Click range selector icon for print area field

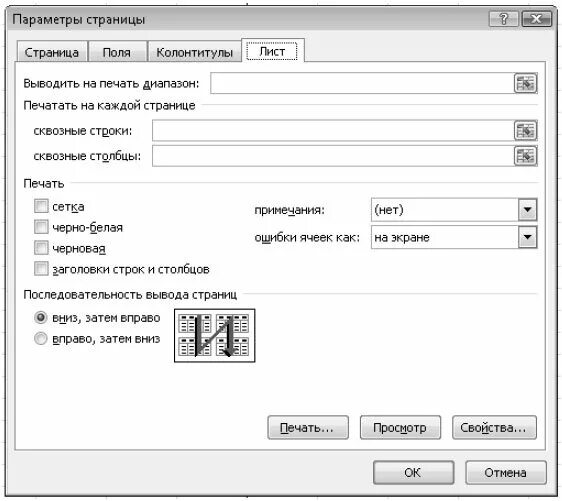point(525,84)
